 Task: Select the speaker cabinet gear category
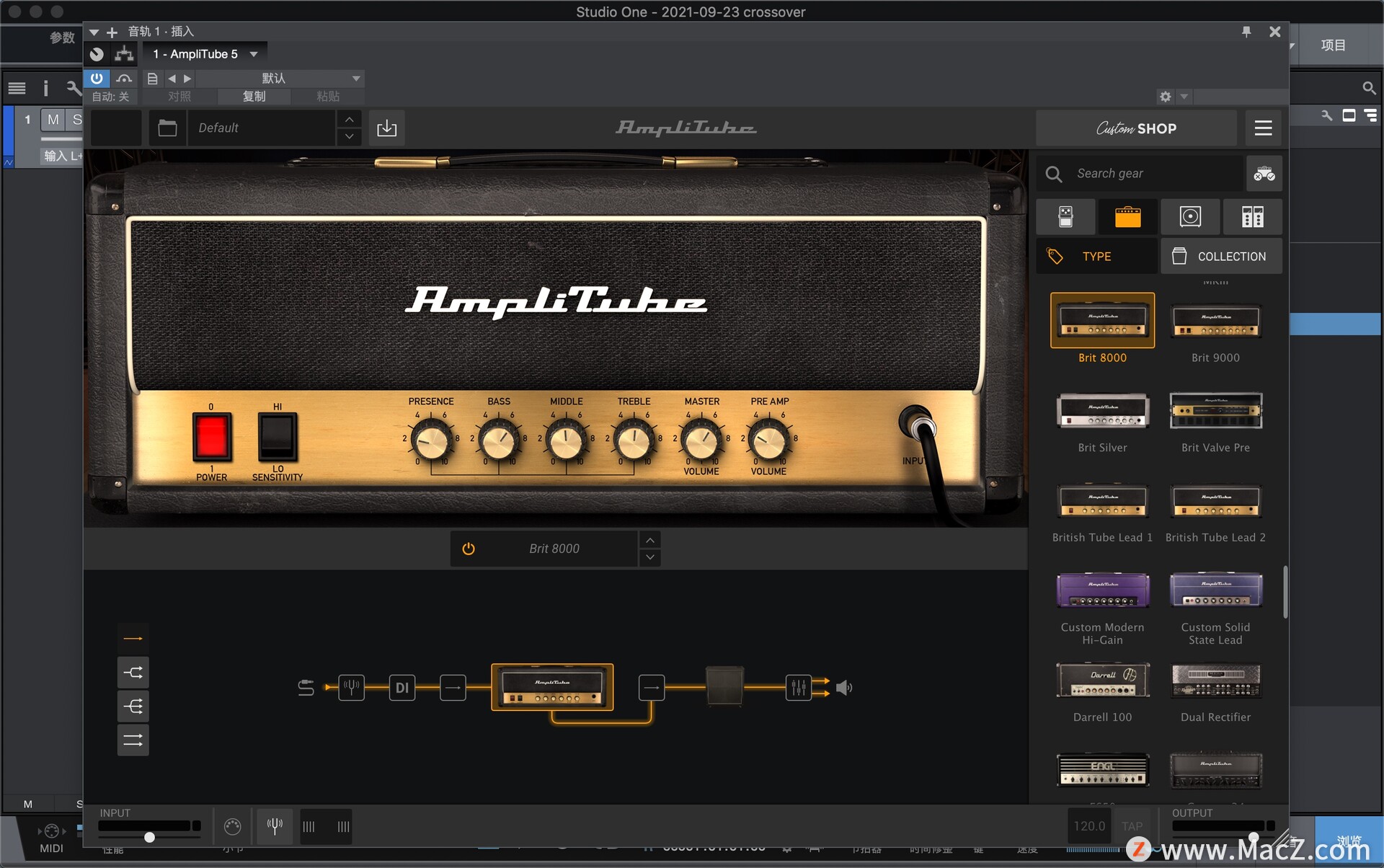coord(1190,217)
